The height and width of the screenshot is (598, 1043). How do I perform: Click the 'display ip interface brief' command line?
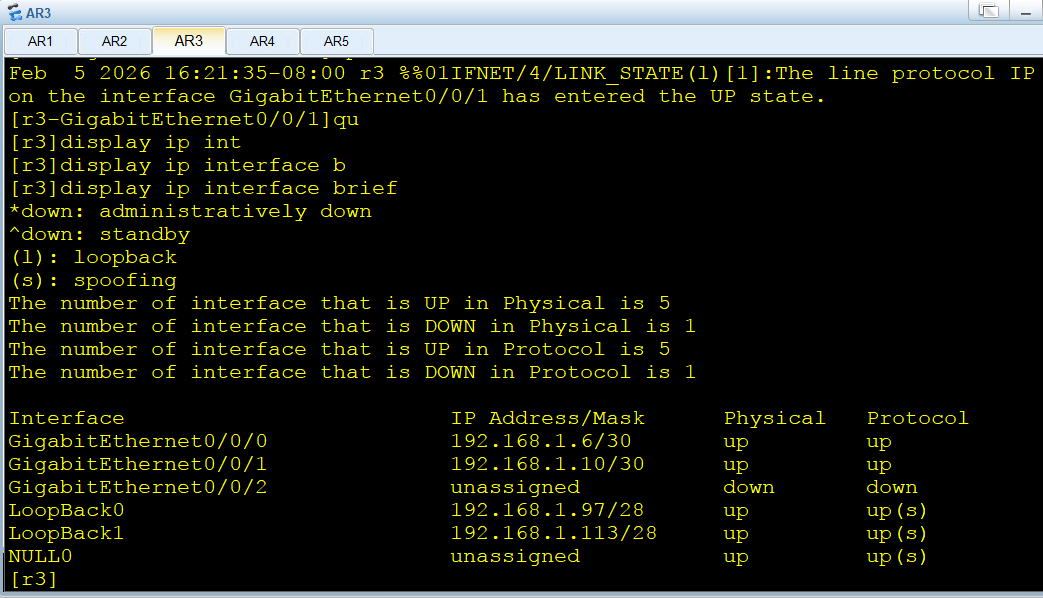click(x=204, y=188)
